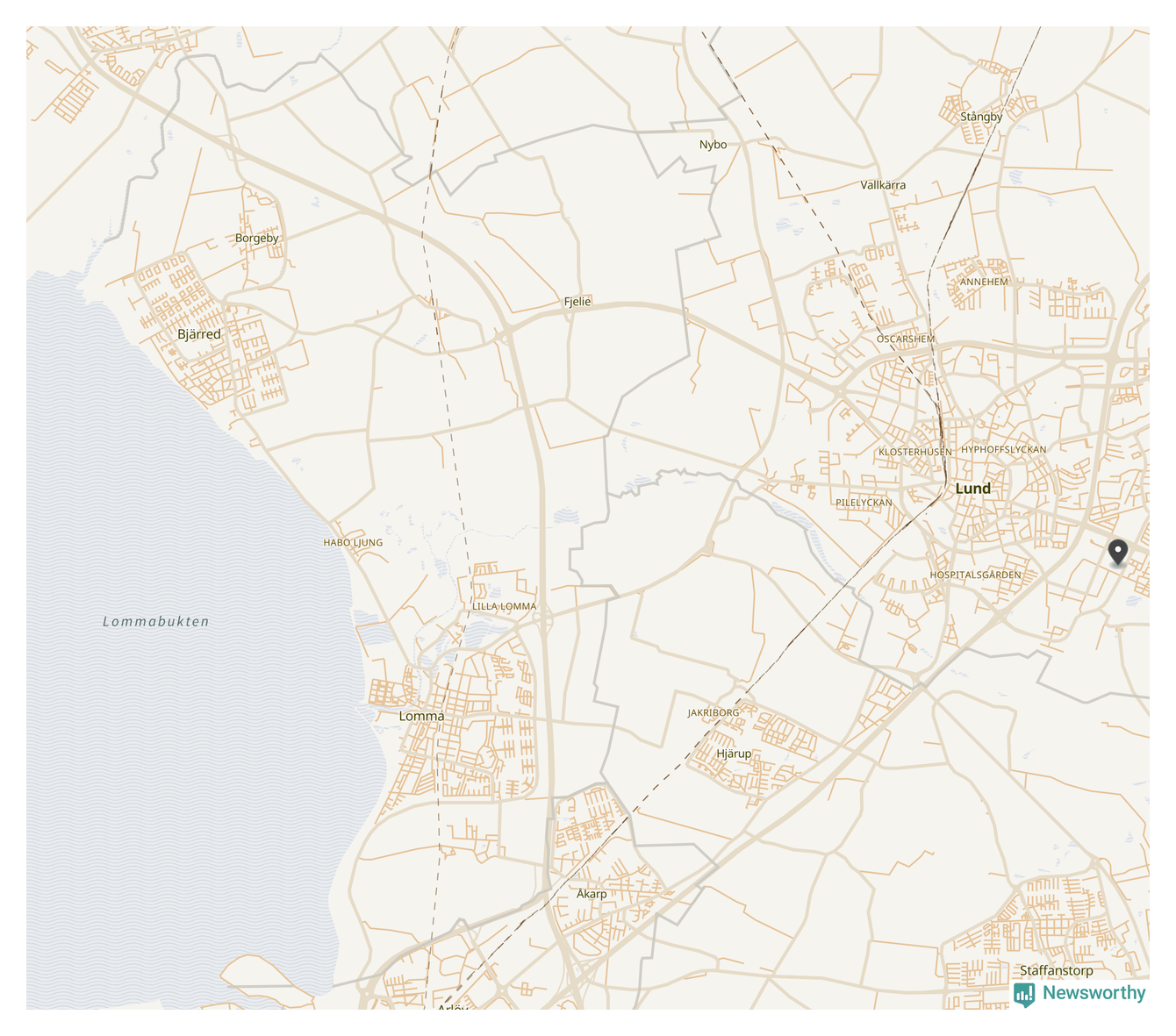
Task: Click the Staffanstorp town label
Action: 1057,970
